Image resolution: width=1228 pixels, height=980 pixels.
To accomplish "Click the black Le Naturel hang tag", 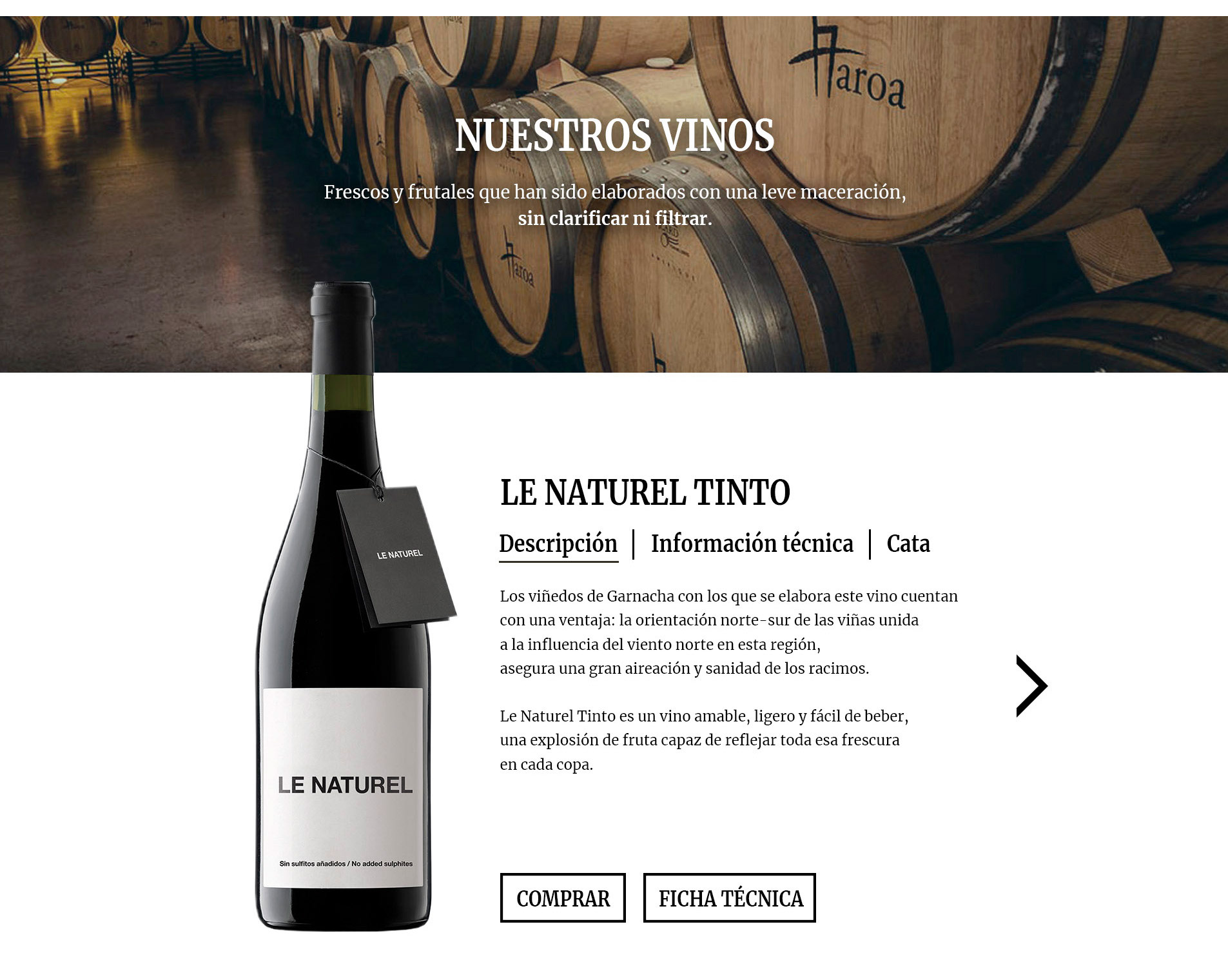I will 397,557.
